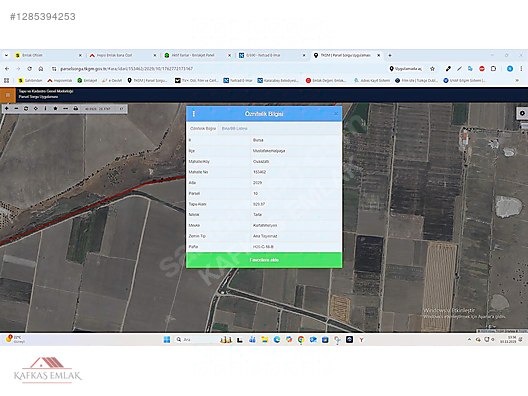Open the taskbar weather widget
Image resolution: width=528 pixels, height=396 pixels.
15,339
